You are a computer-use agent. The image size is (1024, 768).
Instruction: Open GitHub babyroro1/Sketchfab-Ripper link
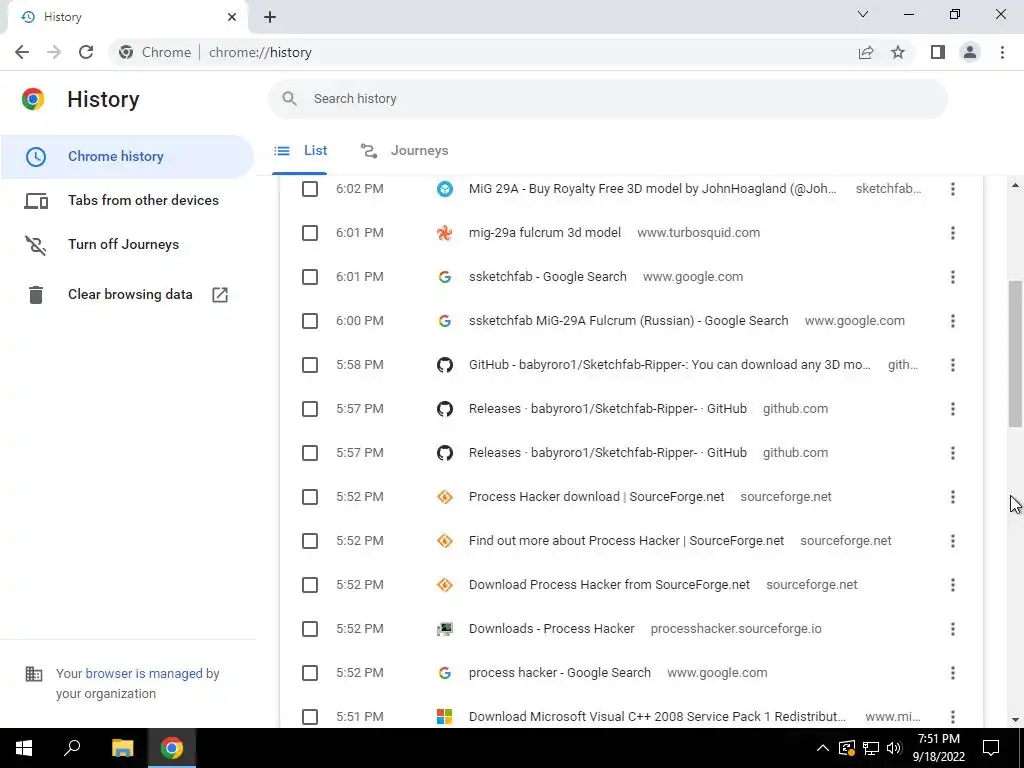[x=669, y=364]
